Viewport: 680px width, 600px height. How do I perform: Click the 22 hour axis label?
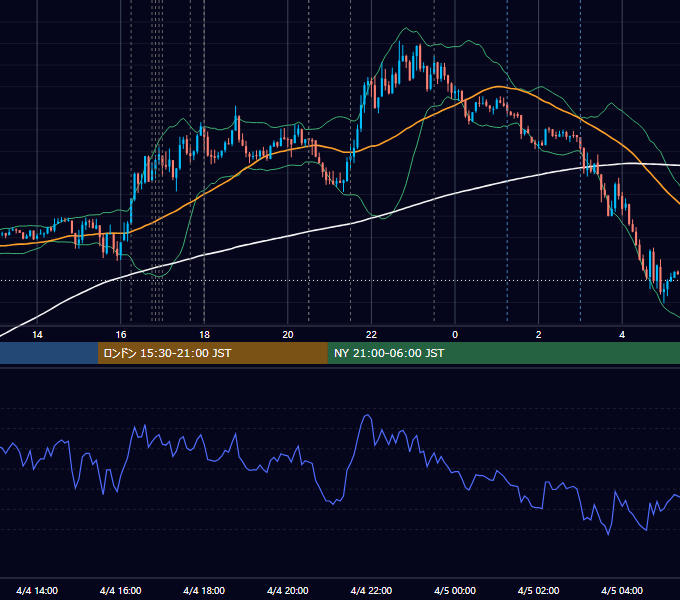(371, 335)
